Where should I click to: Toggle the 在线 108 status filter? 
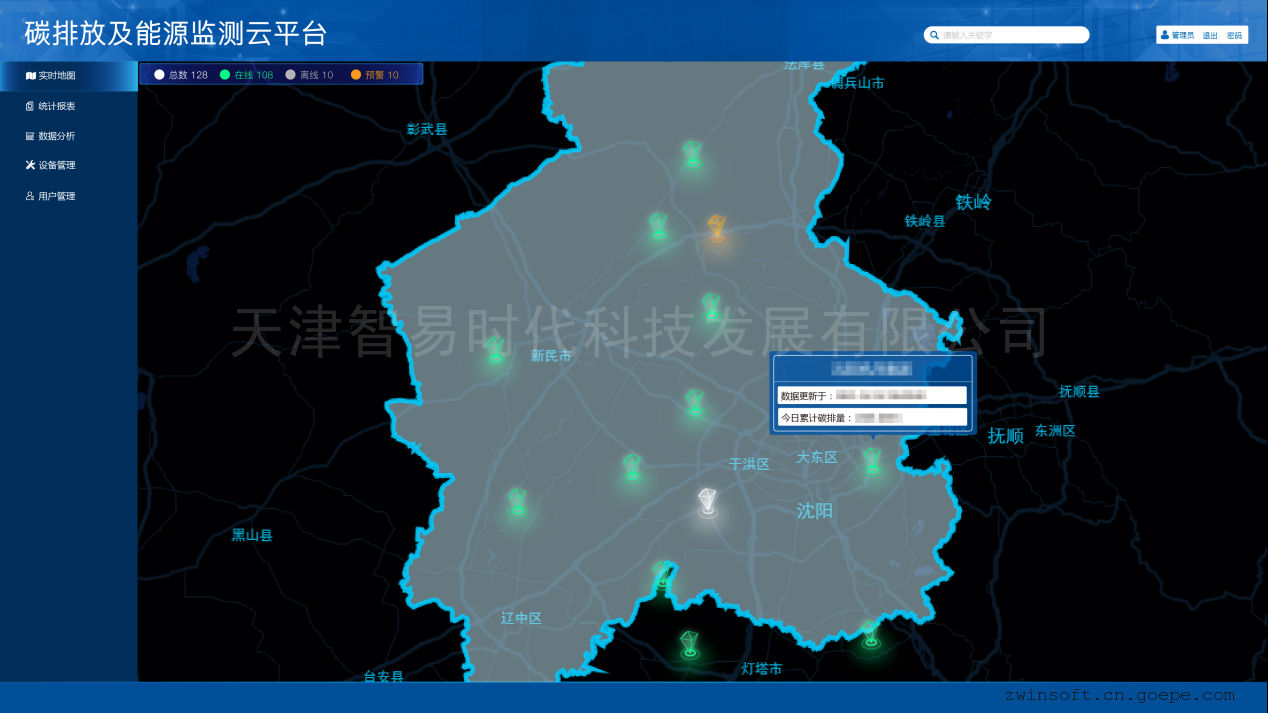coord(246,75)
